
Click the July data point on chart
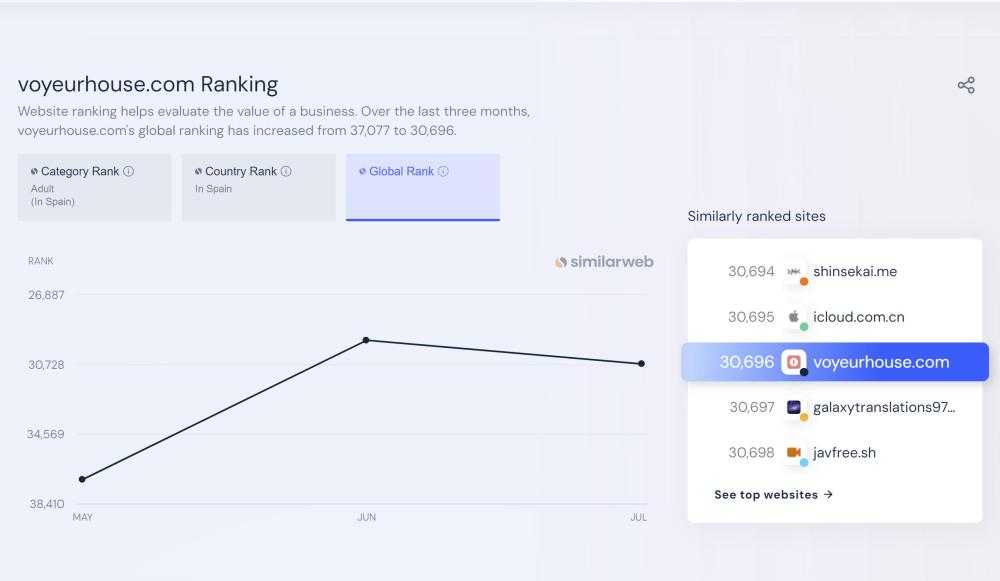click(x=641, y=364)
